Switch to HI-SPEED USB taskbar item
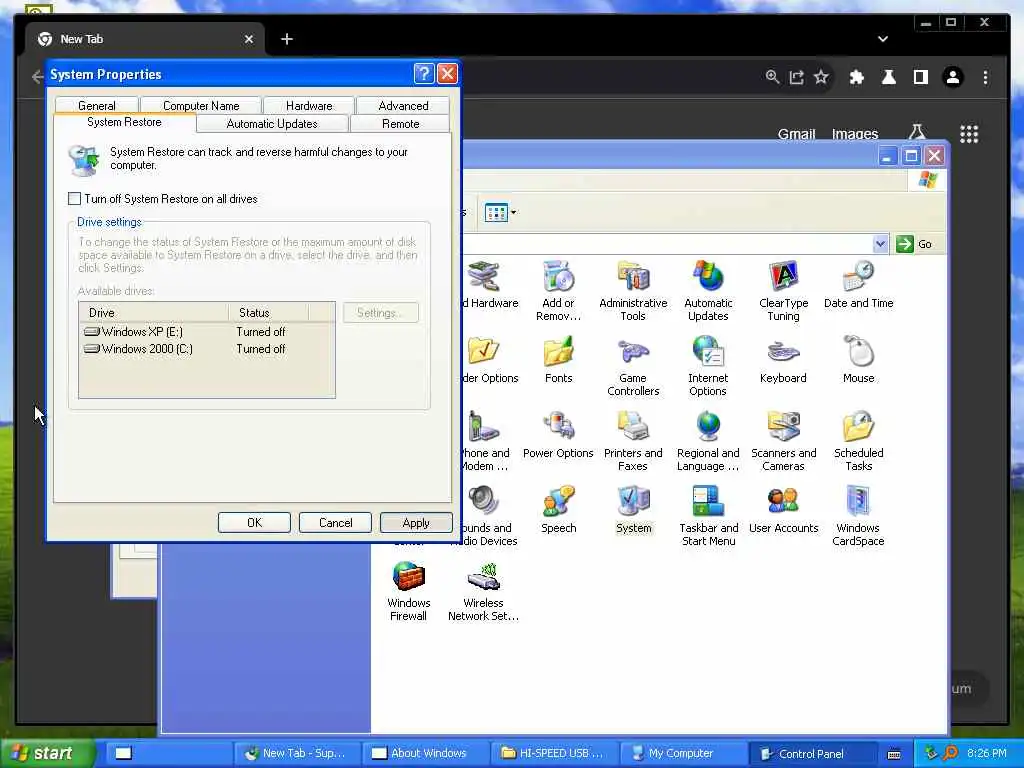 pos(555,753)
